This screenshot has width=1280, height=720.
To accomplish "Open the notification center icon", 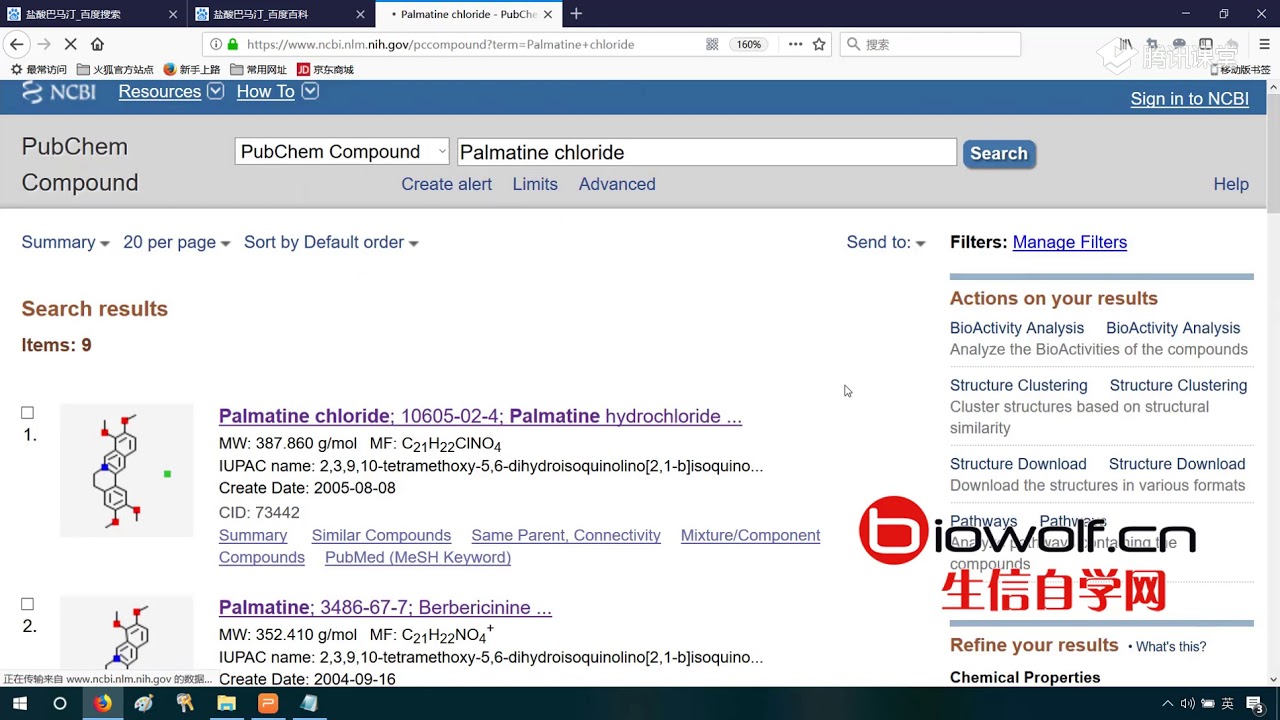I will point(1257,704).
